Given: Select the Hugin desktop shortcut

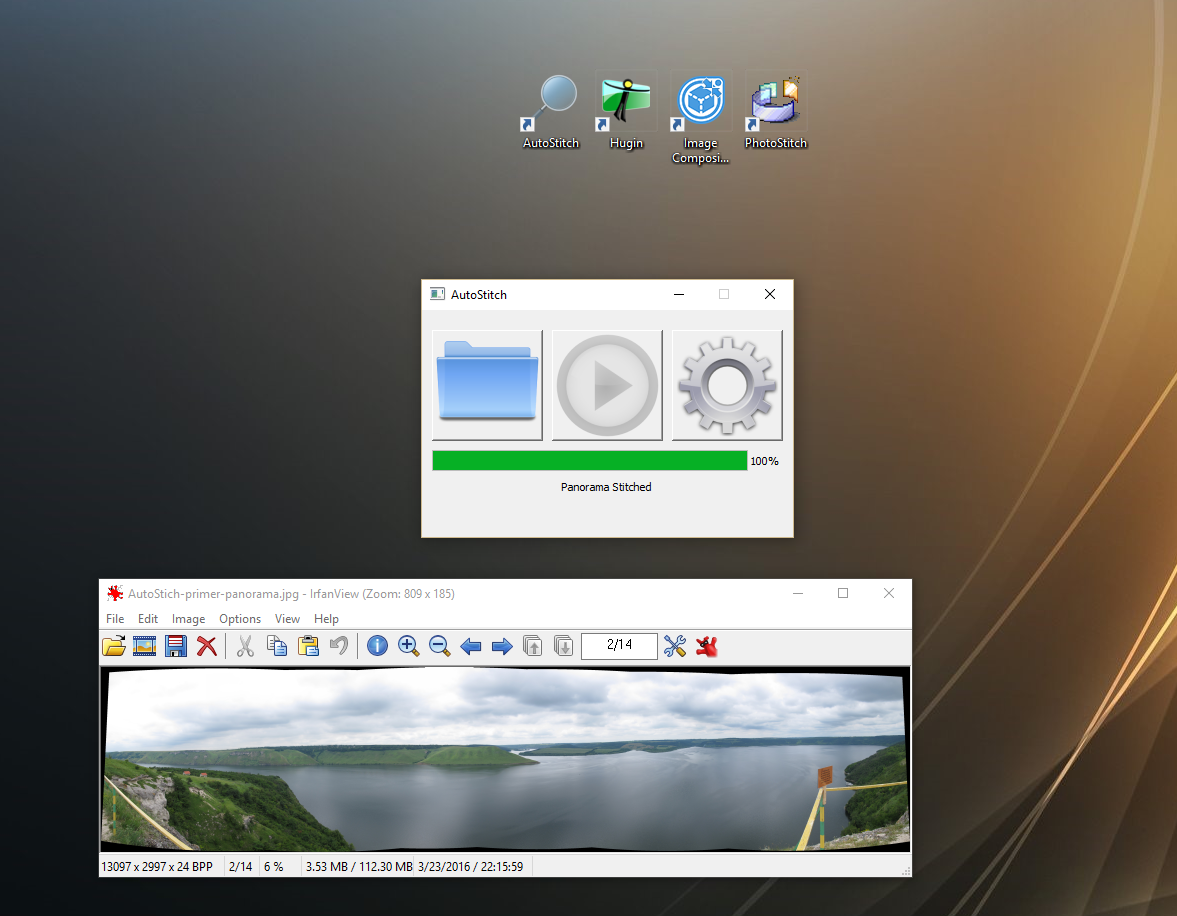Looking at the screenshot, I should pyautogui.click(x=626, y=112).
